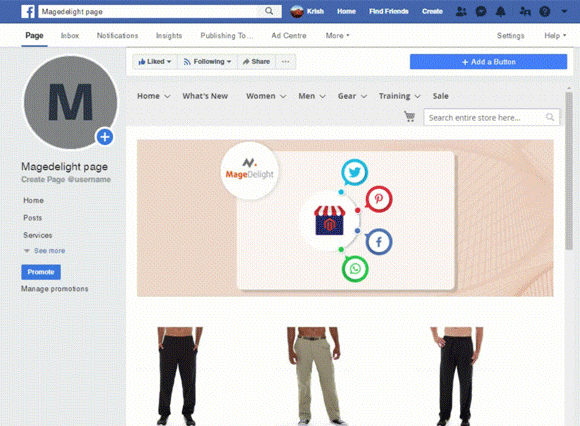Expand the Help dropdown

click(x=555, y=36)
